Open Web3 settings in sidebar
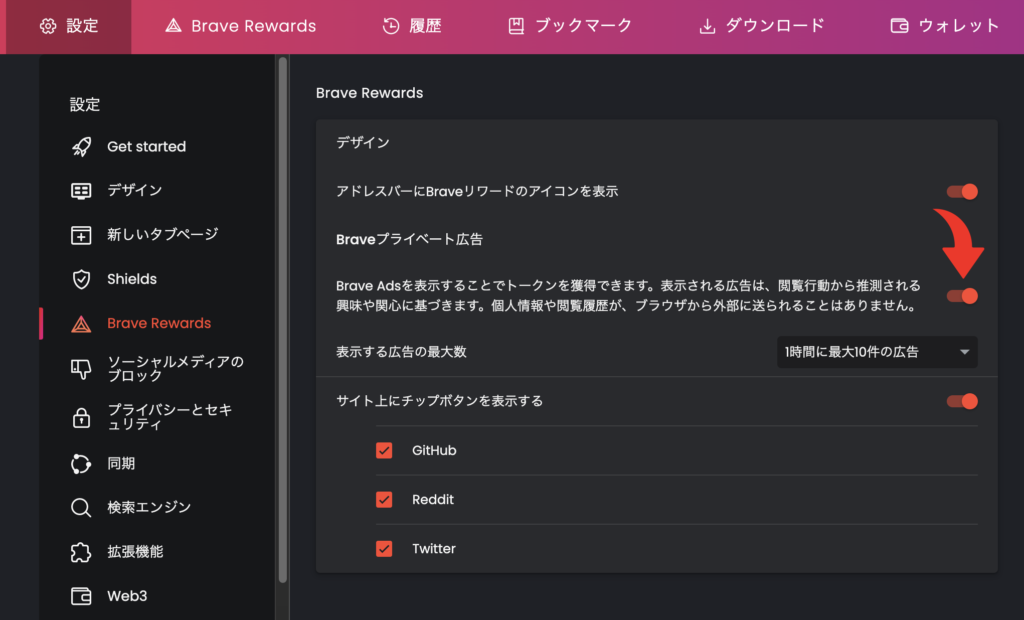The width and height of the screenshot is (1024, 620). 127,596
